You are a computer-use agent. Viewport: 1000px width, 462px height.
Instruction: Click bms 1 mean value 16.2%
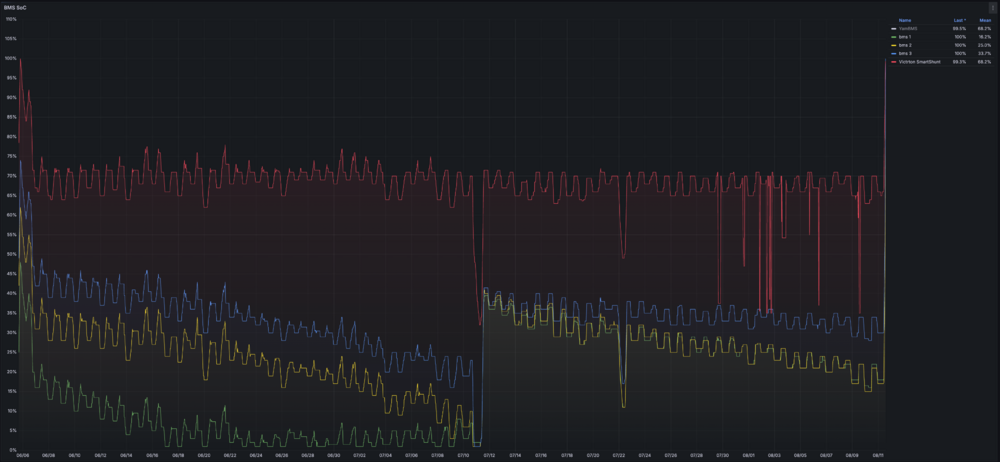pos(986,37)
